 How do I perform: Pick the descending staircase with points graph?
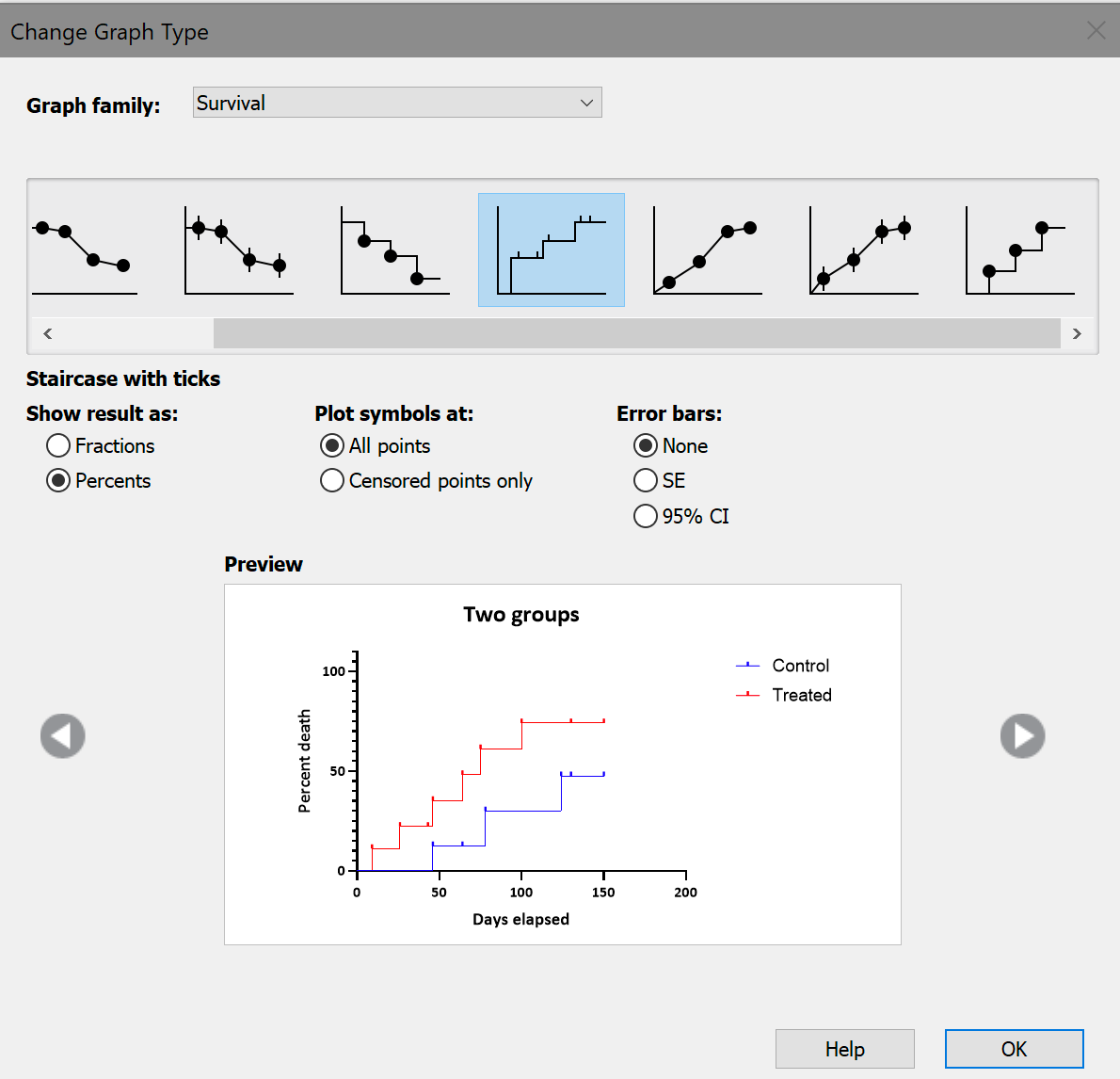tap(395, 250)
